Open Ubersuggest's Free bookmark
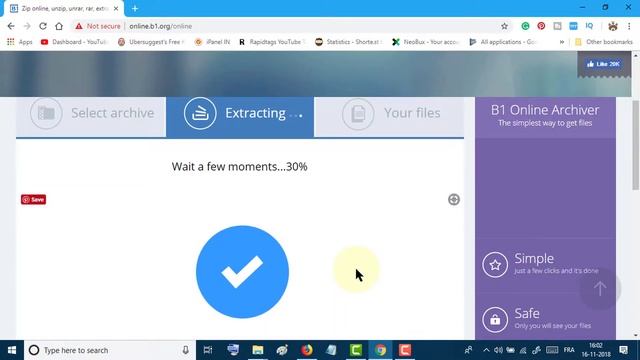The height and width of the screenshot is (360, 640). pyautogui.click(x=151, y=42)
